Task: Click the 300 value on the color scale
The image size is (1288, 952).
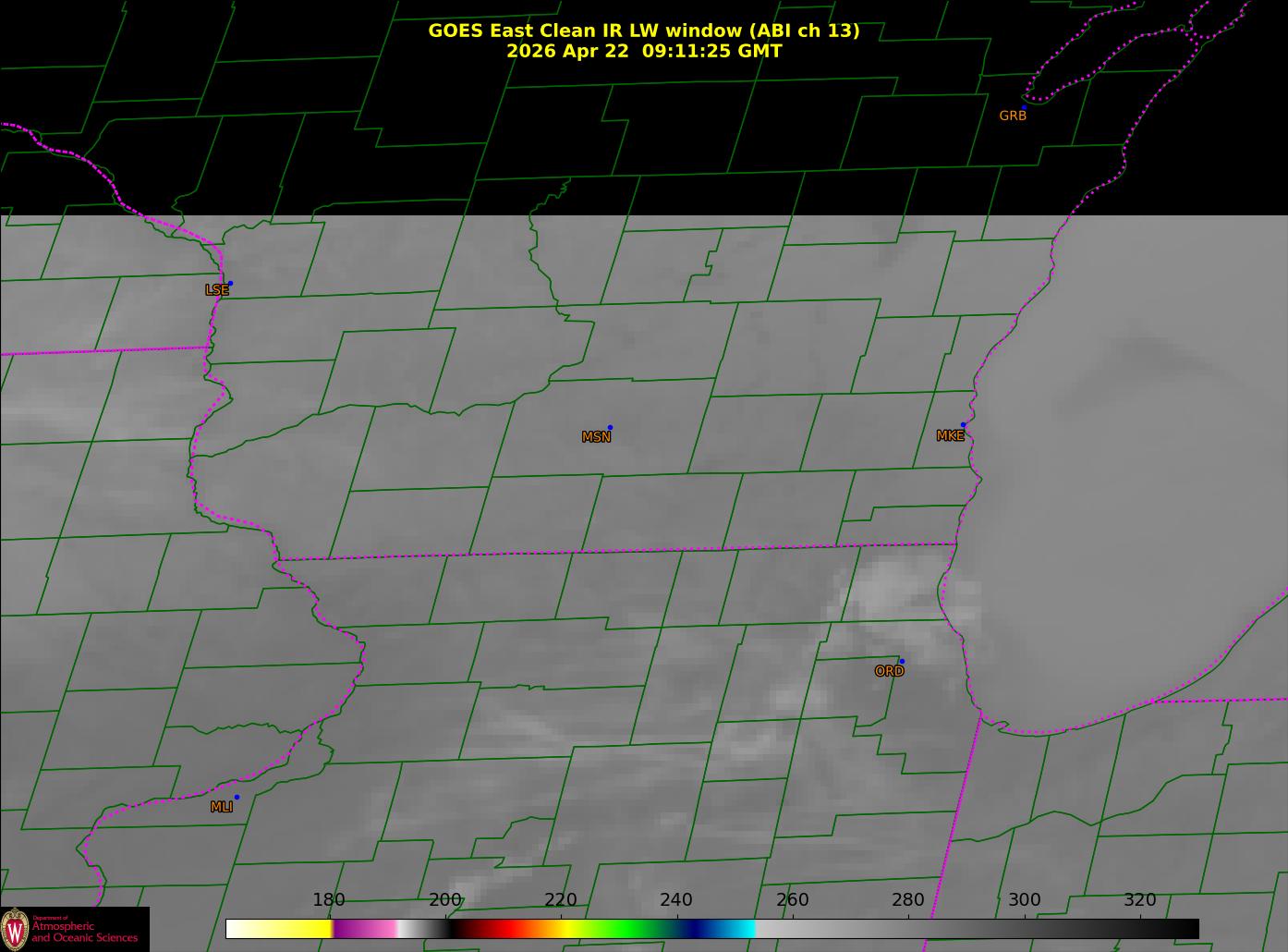Action: coord(1024,899)
